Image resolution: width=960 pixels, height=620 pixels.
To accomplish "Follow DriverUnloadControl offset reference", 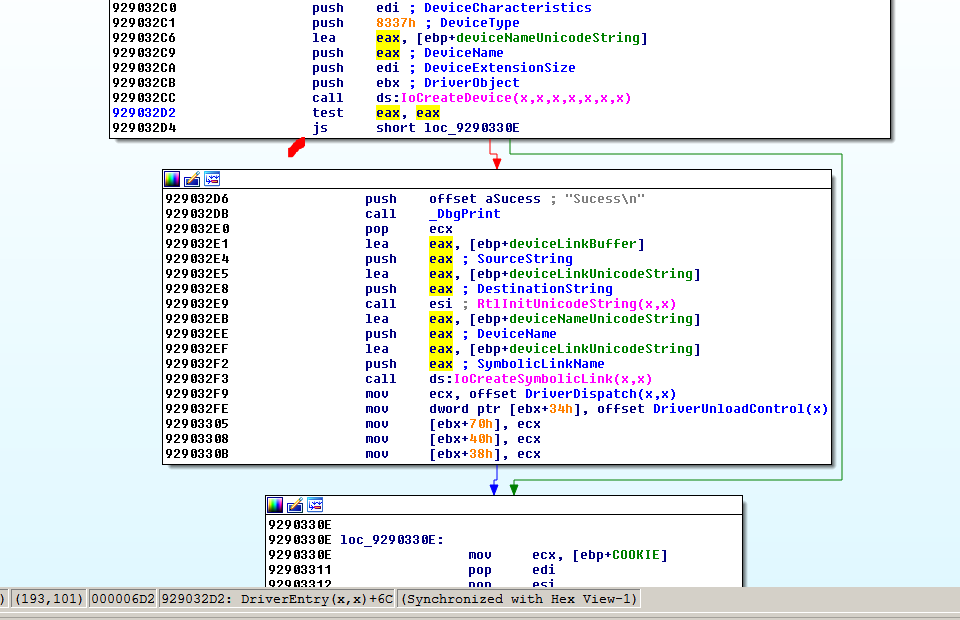I will (740, 409).
